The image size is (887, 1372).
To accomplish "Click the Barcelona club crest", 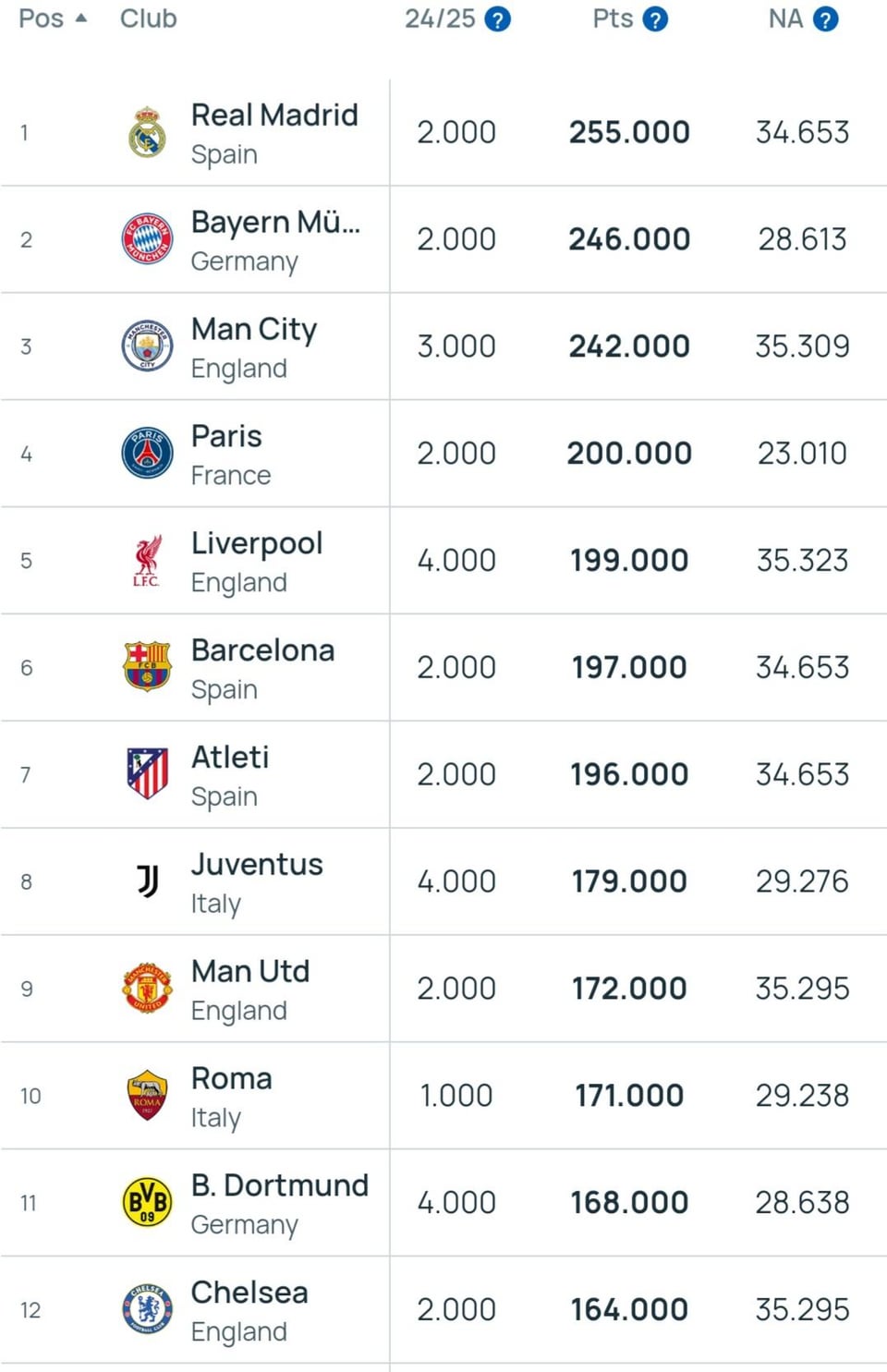I will click(x=147, y=667).
